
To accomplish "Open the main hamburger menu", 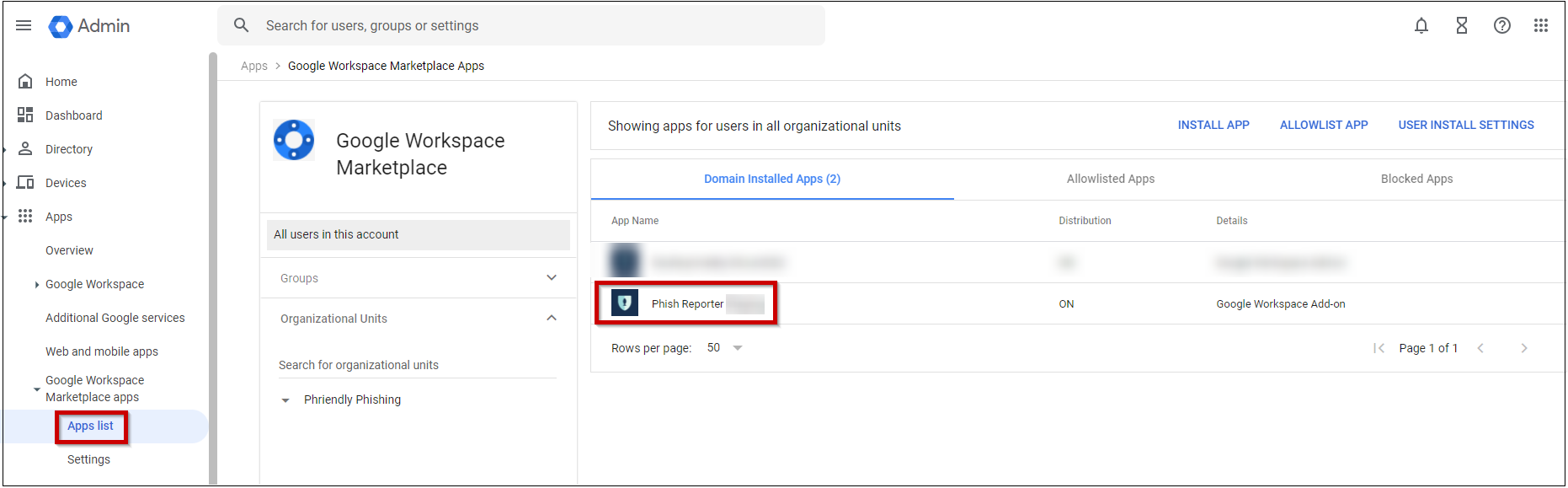I will [24, 26].
